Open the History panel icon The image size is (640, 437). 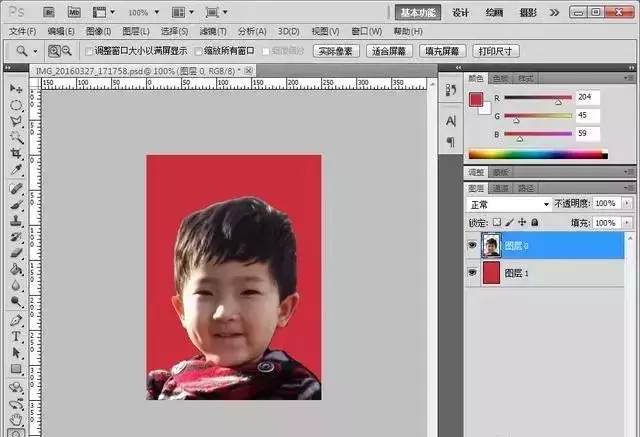(x=451, y=90)
